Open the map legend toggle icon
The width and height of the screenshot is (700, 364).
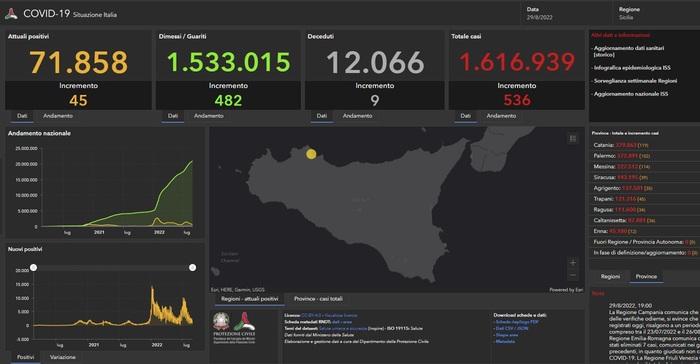tap(573, 138)
